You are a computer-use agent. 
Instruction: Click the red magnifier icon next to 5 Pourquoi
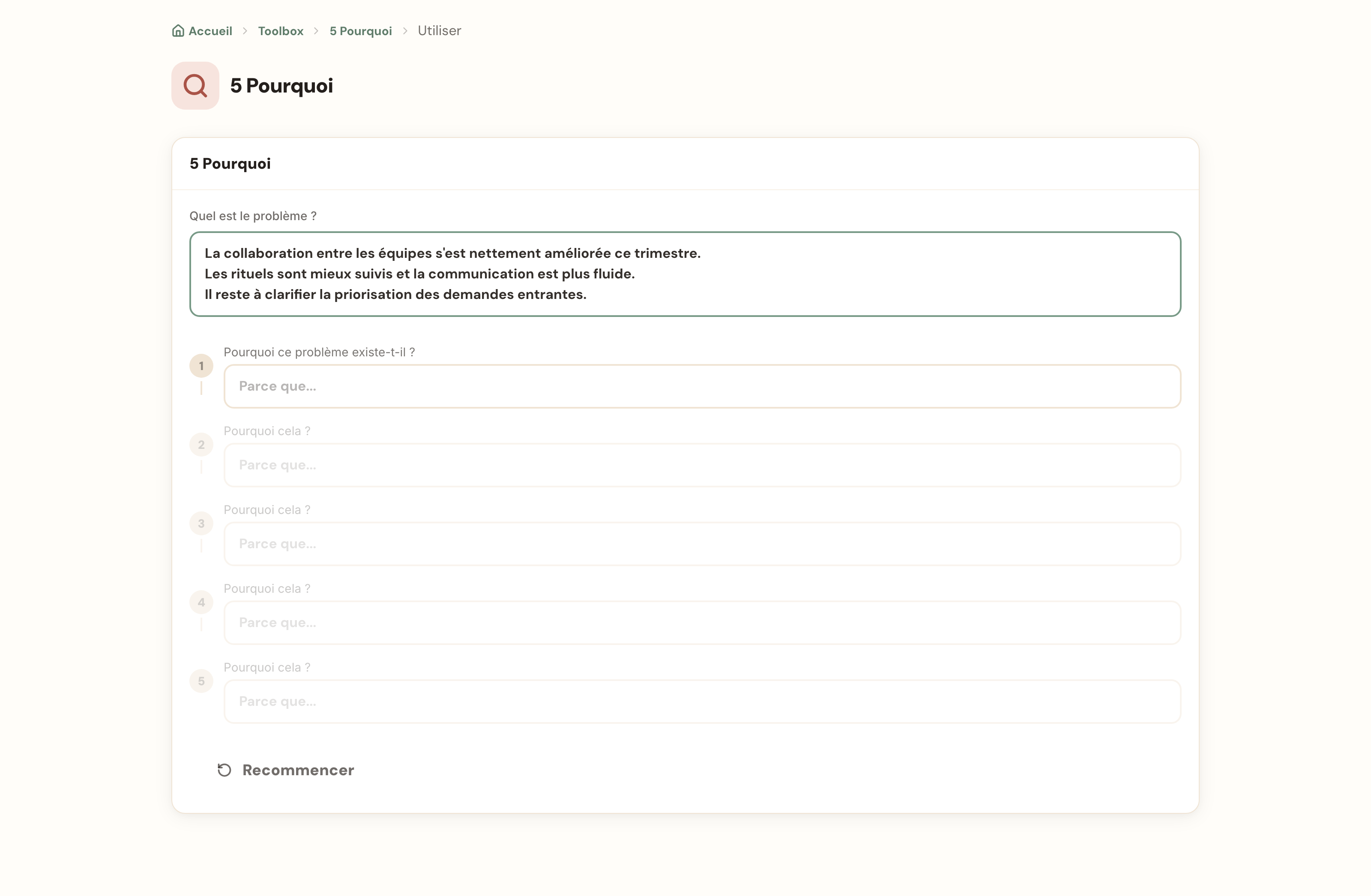click(x=195, y=86)
